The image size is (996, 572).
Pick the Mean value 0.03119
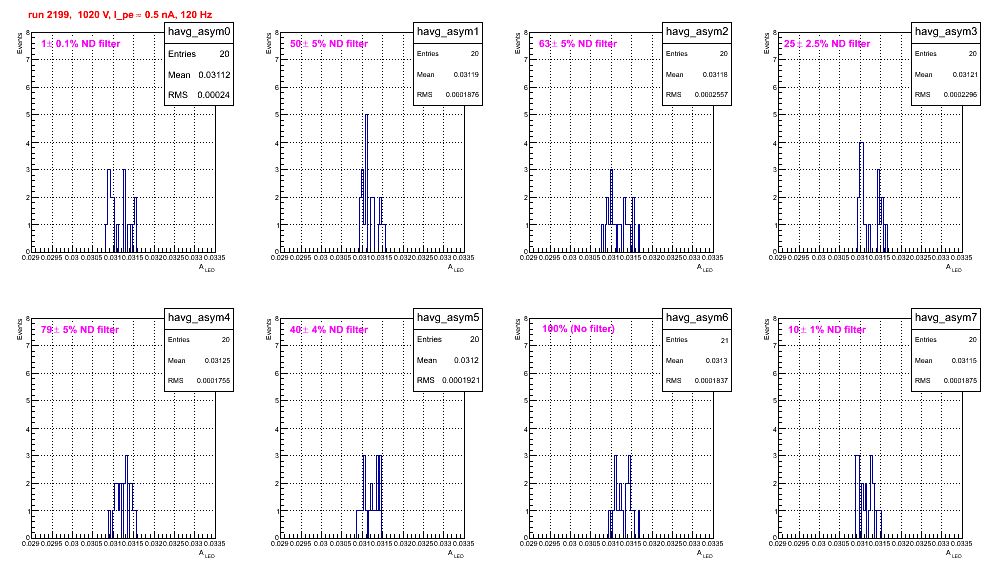coord(466,75)
